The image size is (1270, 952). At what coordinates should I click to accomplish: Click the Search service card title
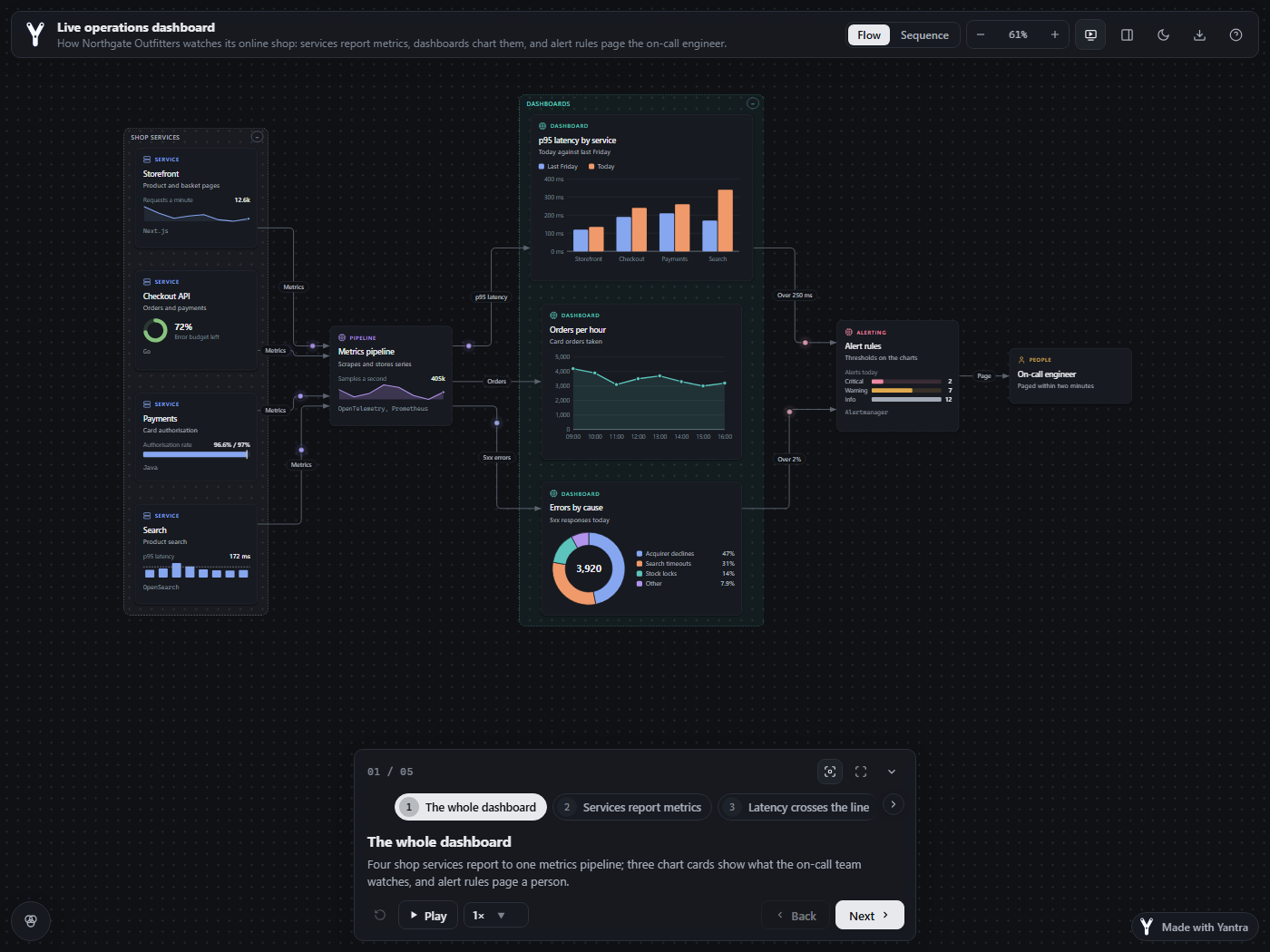point(155,530)
